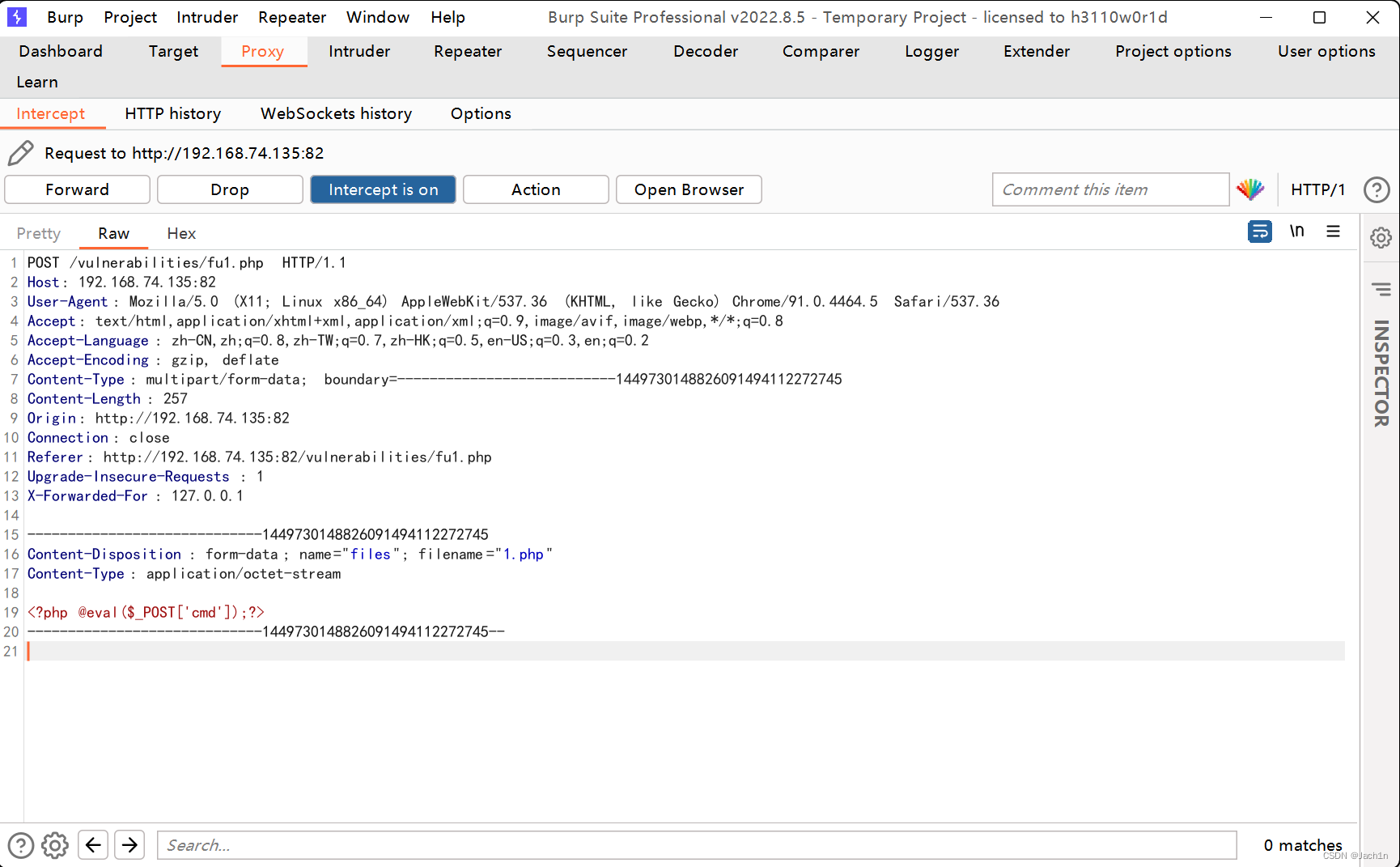Viewport: 1400px width, 867px height.
Task: Click the pencil edit icon beside request target
Action: [x=20, y=152]
